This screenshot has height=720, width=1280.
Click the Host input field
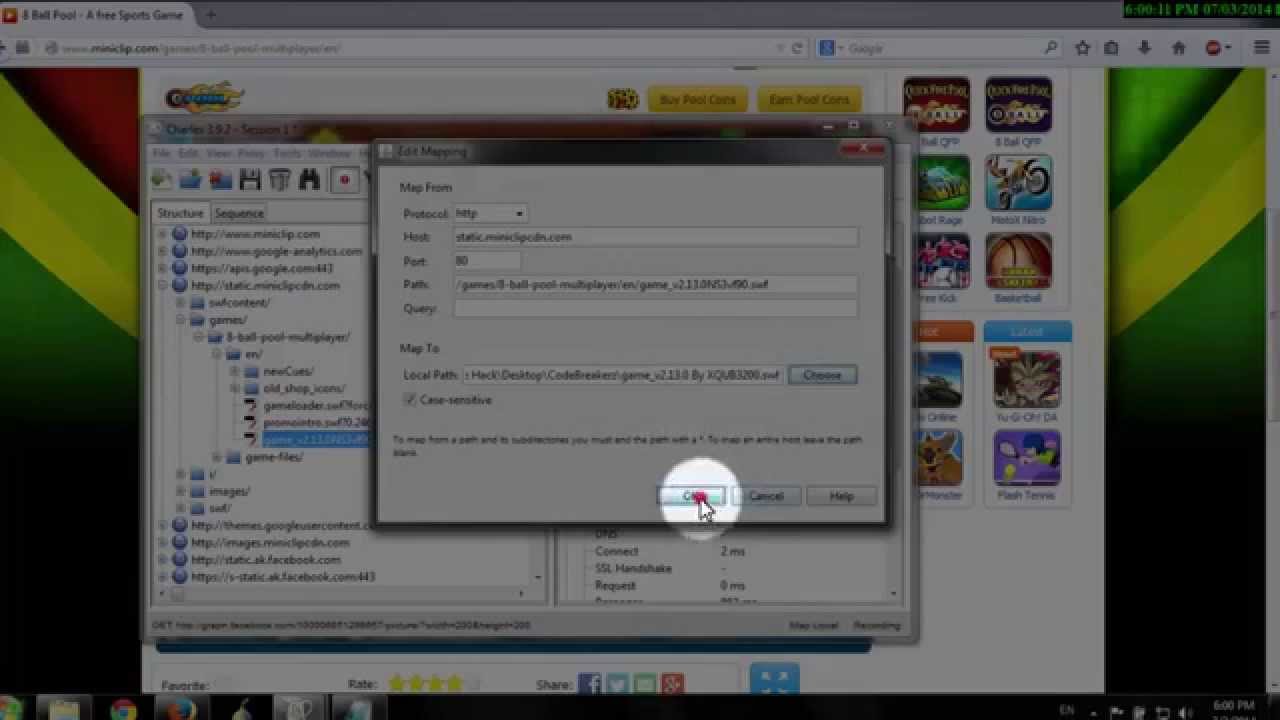click(656, 237)
